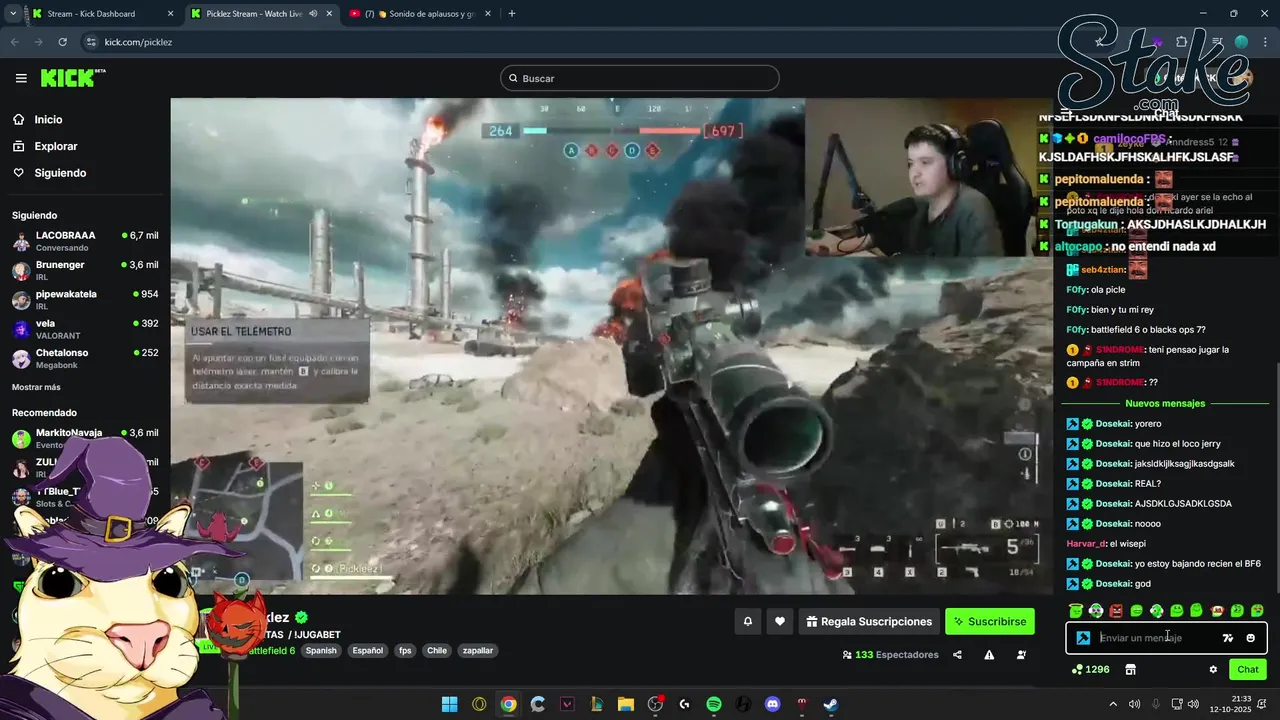Open Siguiendo in the sidebar
1280x720 pixels.
60,173
